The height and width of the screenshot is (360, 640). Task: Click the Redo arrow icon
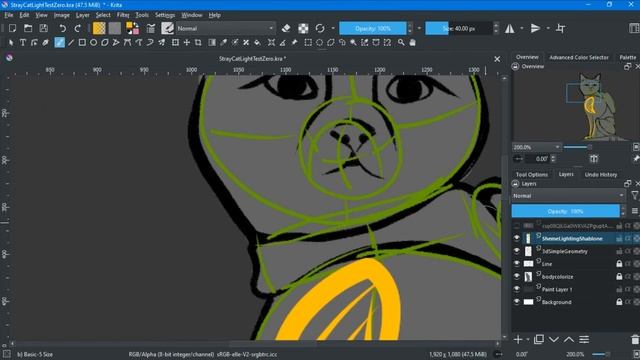pos(78,28)
